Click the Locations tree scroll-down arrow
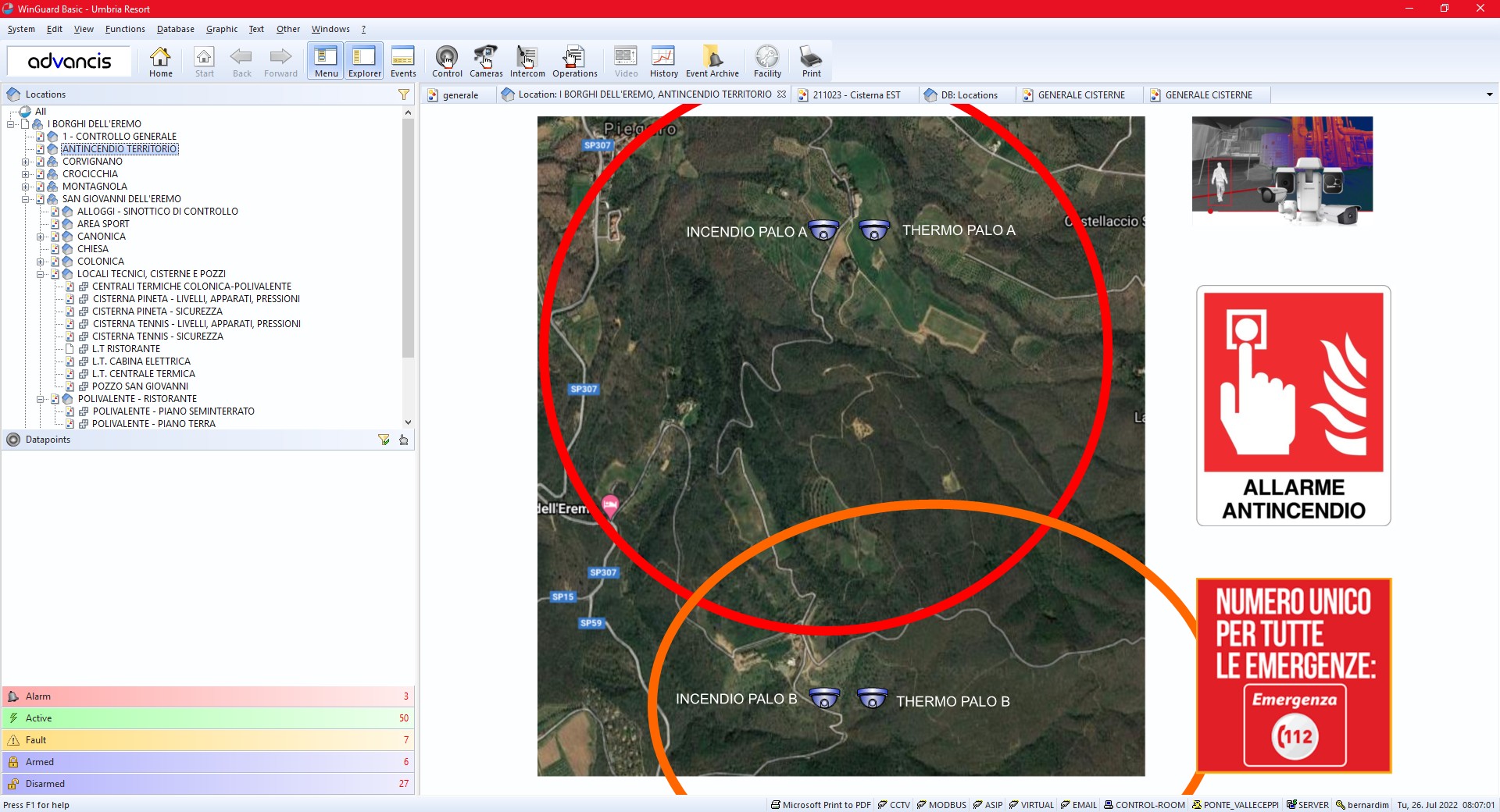Viewport: 1500px width, 812px height. [408, 422]
